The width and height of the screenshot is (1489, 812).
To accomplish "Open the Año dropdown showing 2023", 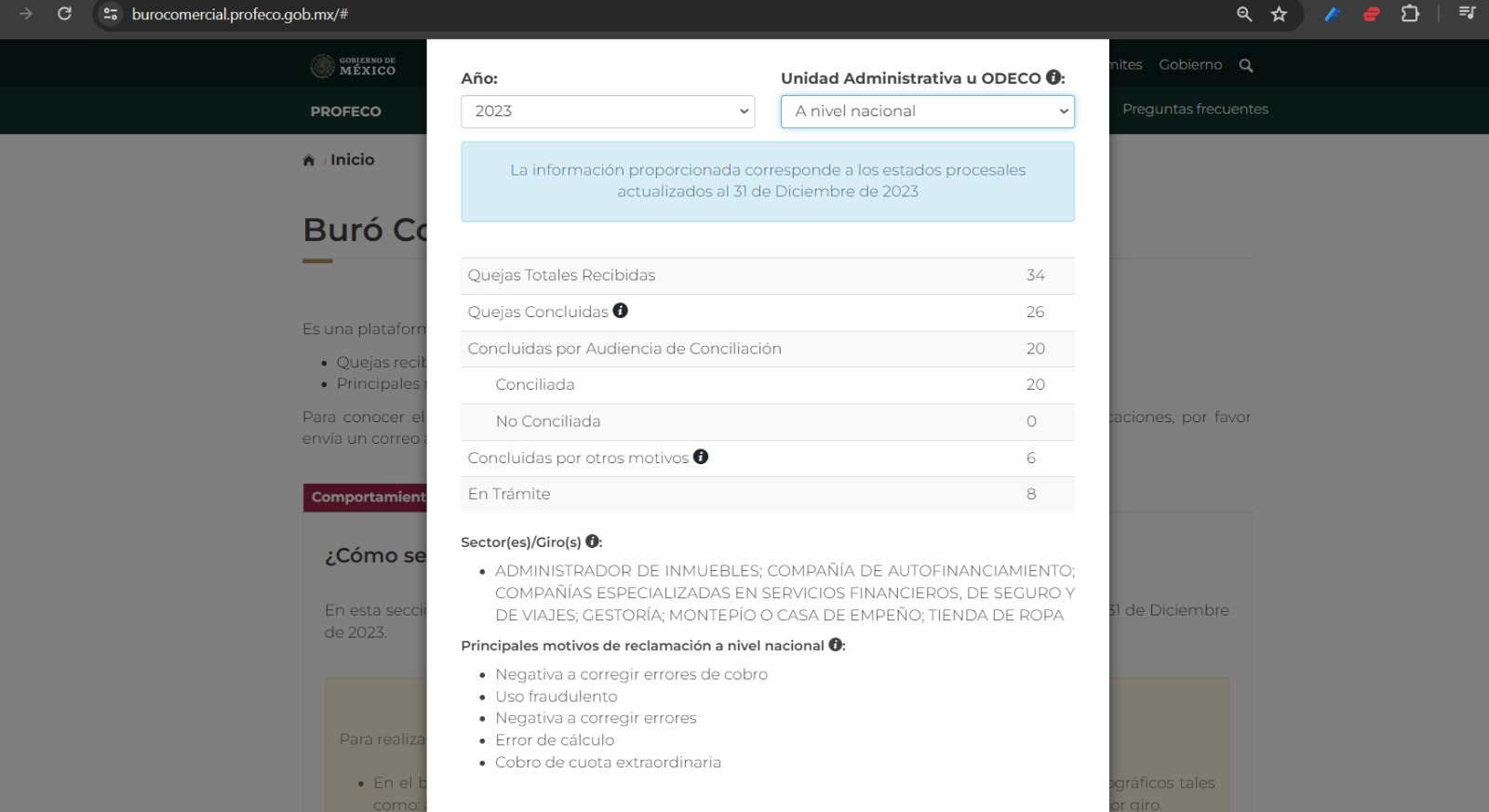I will [x=608, y=112].
